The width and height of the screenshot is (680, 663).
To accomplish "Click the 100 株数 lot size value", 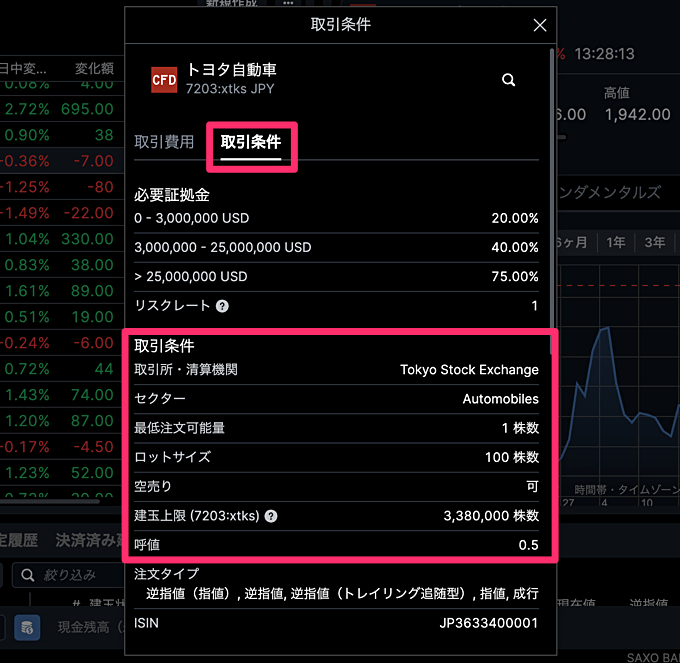I will 512,457.
